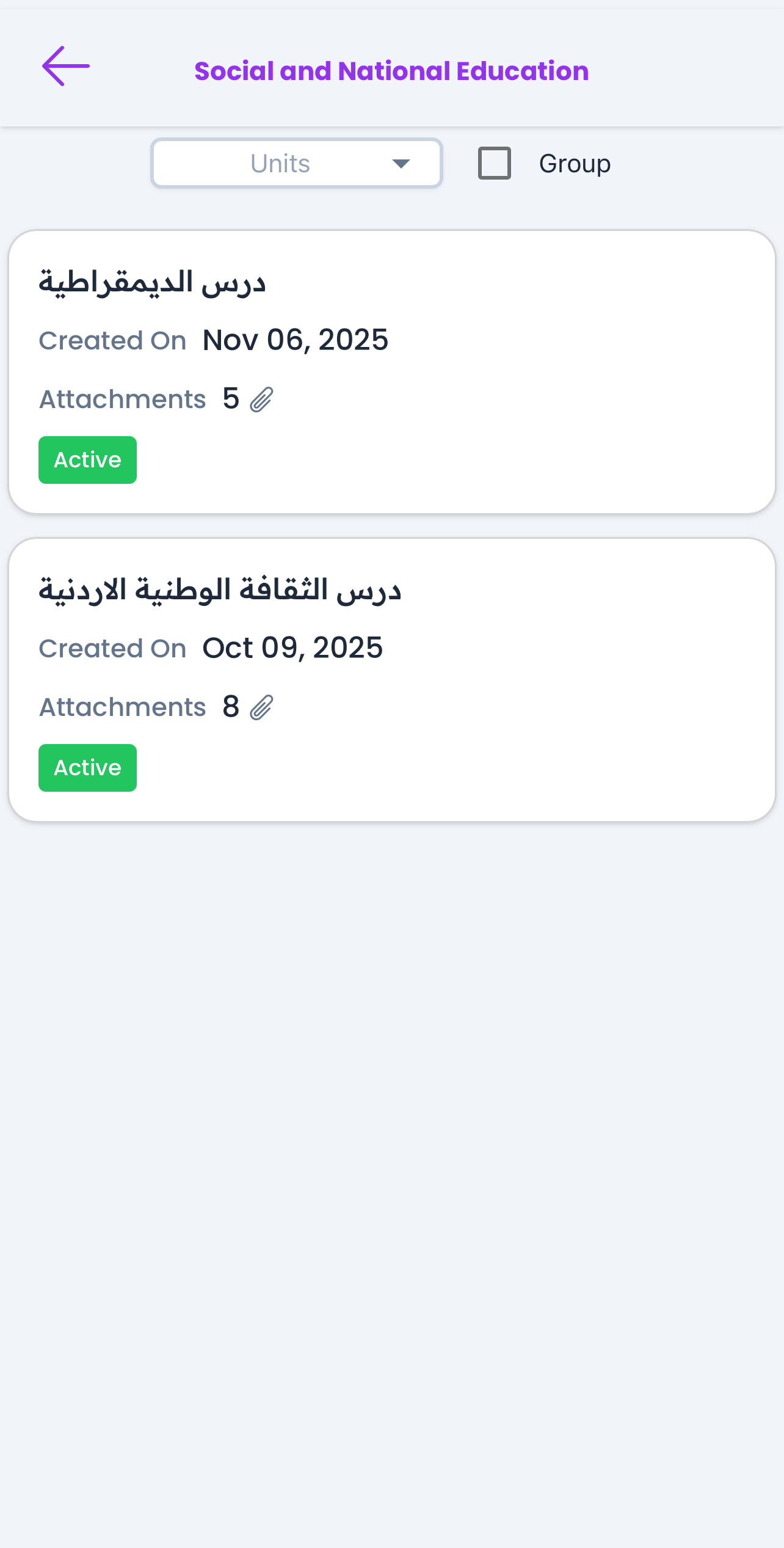Open the درس الديمقراطية lesson title
This screenshot has height=1548, width=784.
[x=152, y=283]
